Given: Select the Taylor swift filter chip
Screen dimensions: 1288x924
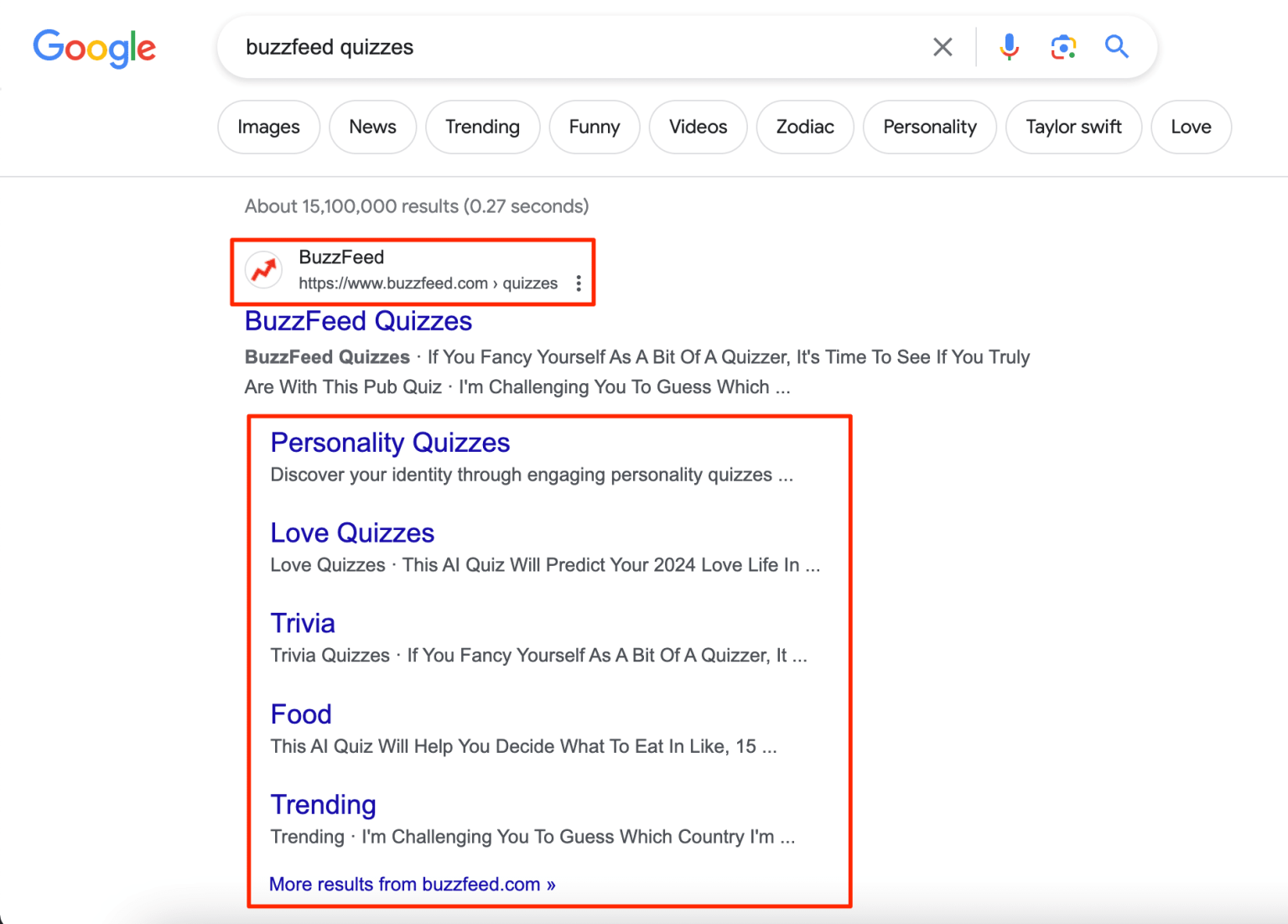Looking at the screenshot, I should (x=1073, y=127).
